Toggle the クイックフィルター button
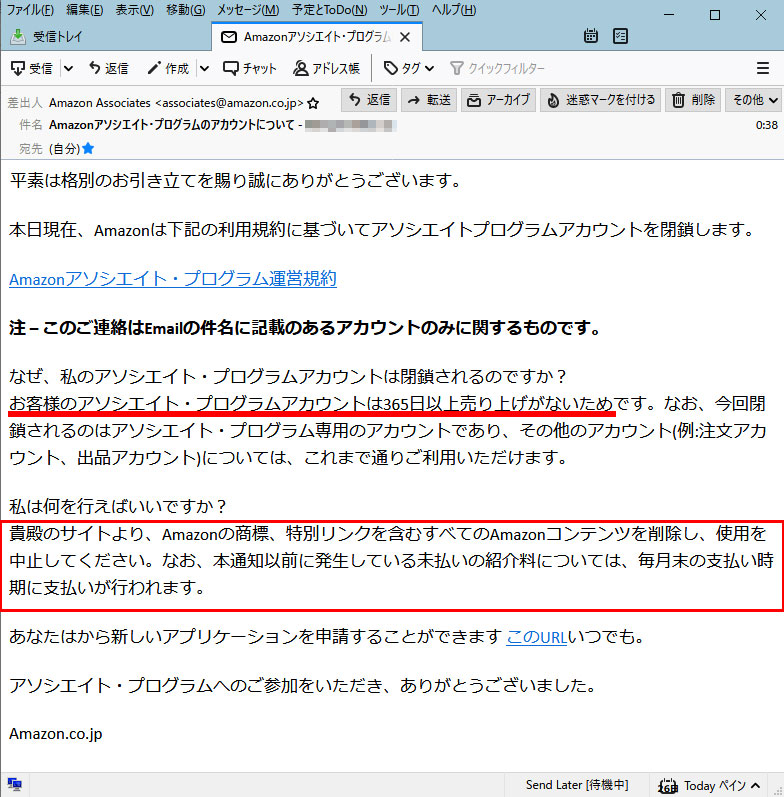 [x=497, y=68]
